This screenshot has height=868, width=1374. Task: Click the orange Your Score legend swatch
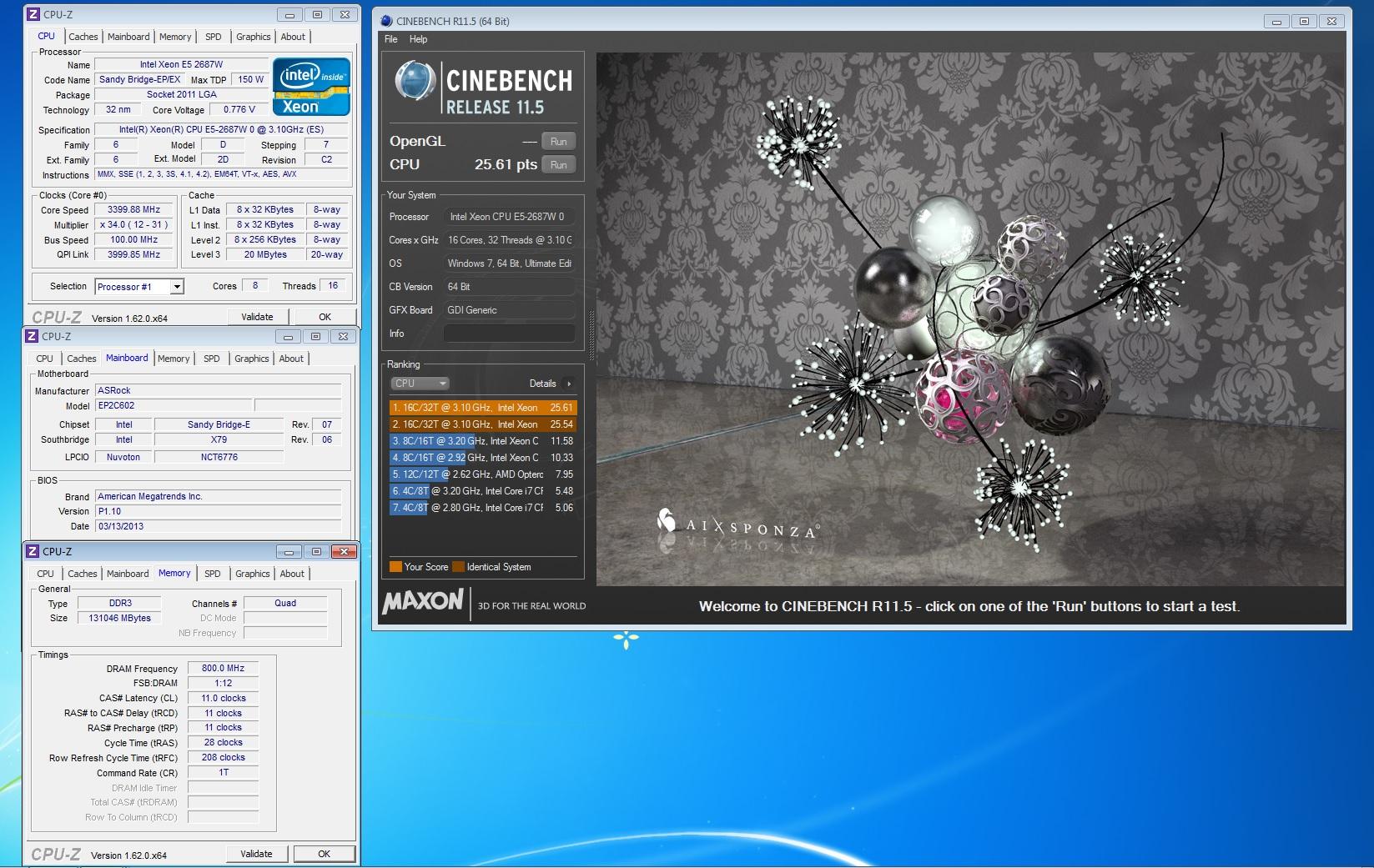coord(395,567)
